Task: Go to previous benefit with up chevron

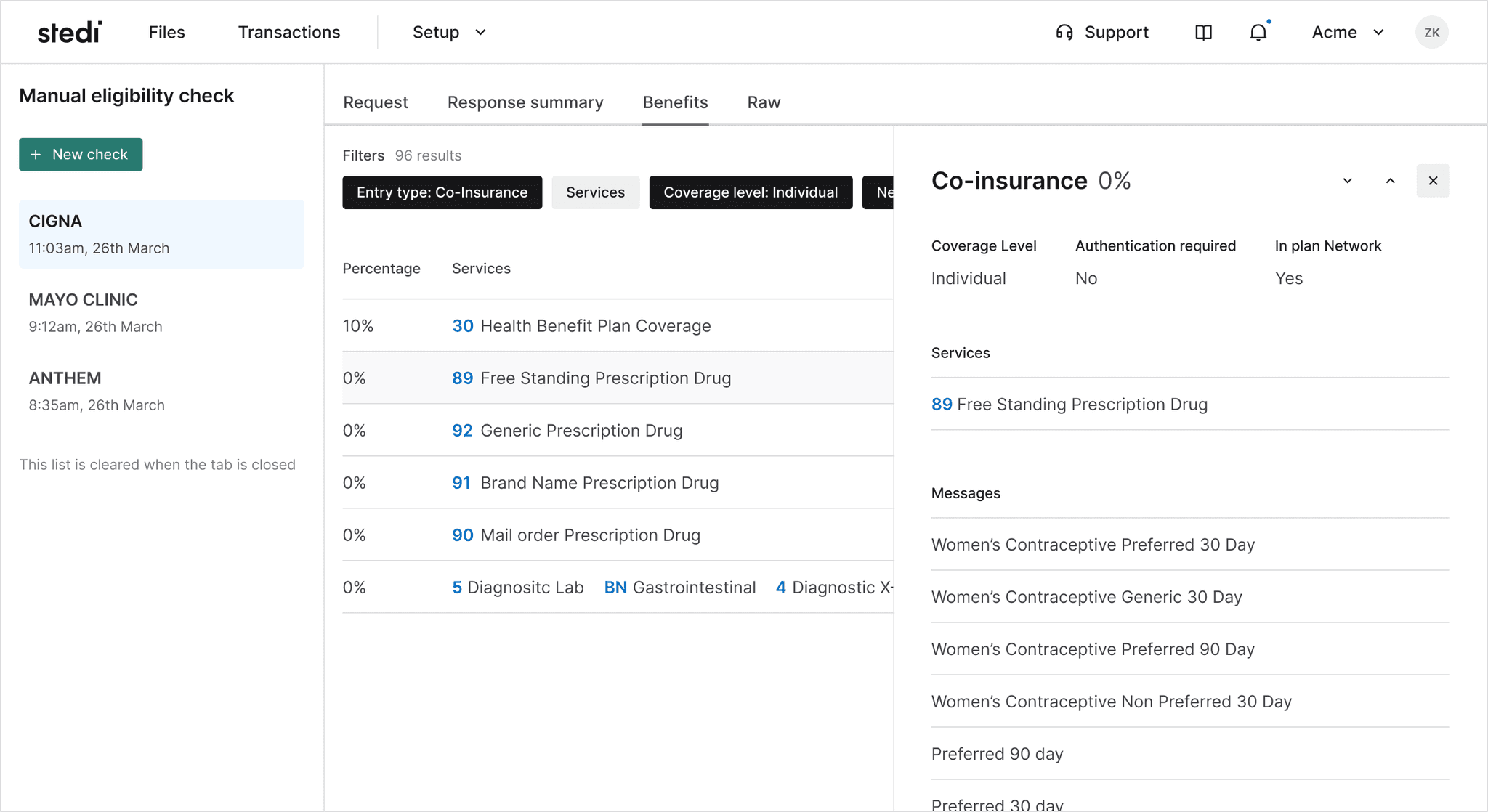Action: click(x=1390, y=181)
